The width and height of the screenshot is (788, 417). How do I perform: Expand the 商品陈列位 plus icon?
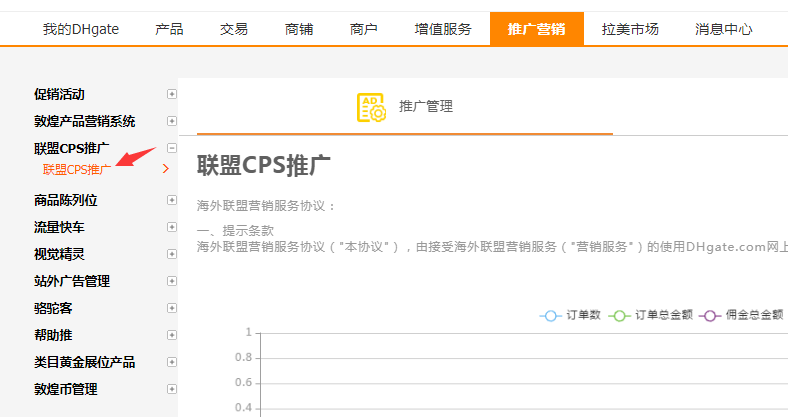(172, 200)
